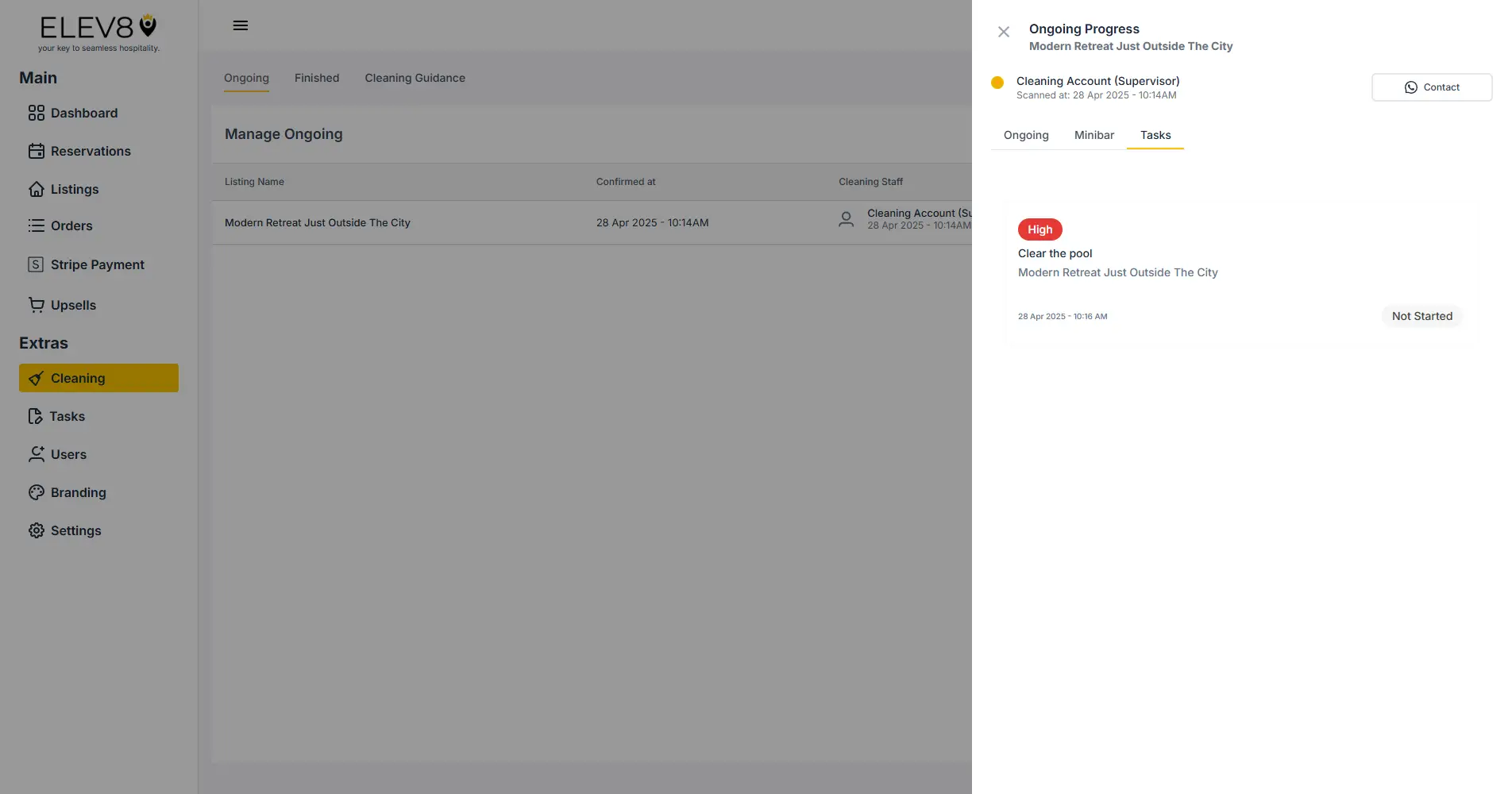Open the Branding settings

[78, 492]
